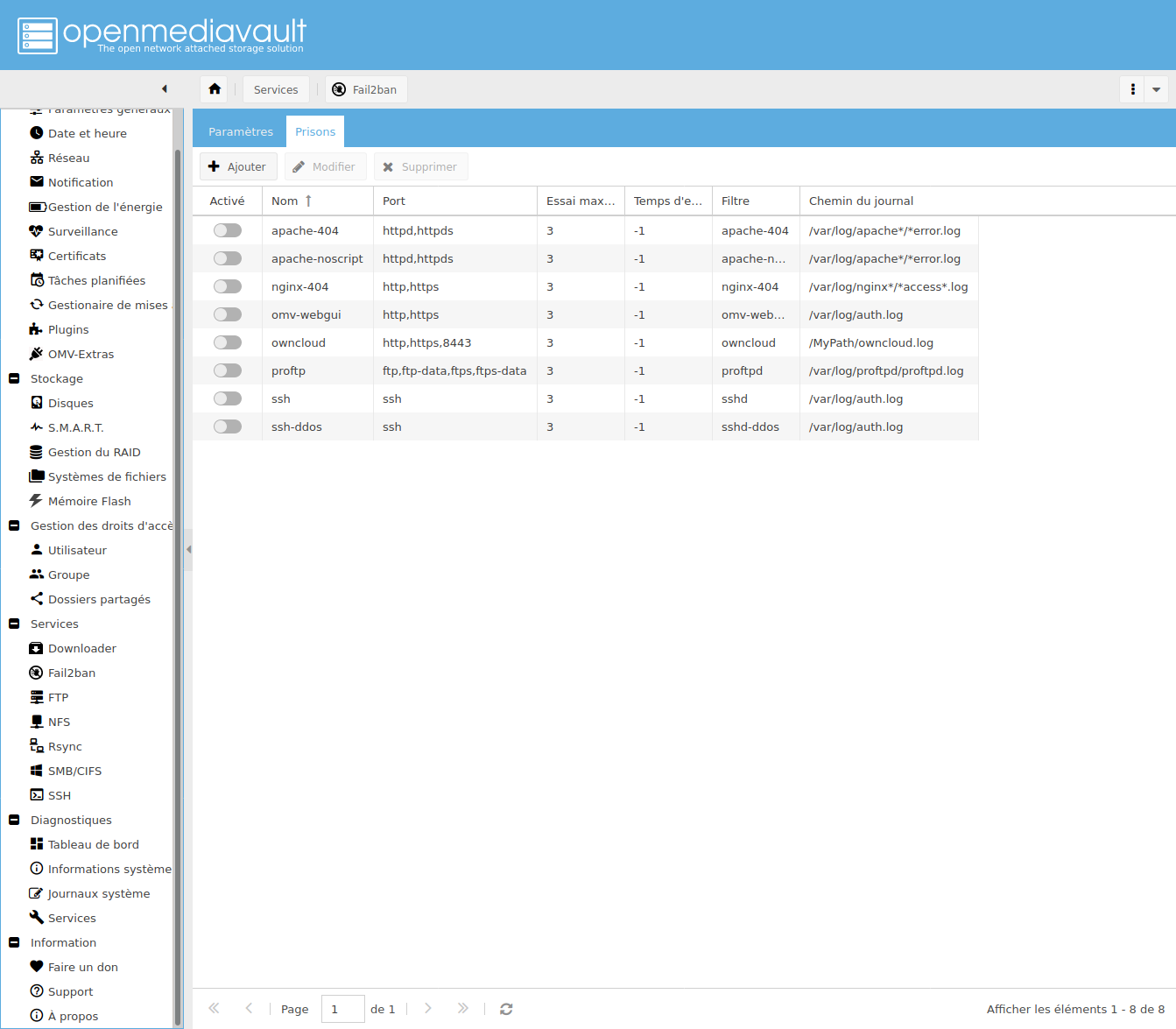Open SMB/CIFS service in sidebar

[74, 771]
